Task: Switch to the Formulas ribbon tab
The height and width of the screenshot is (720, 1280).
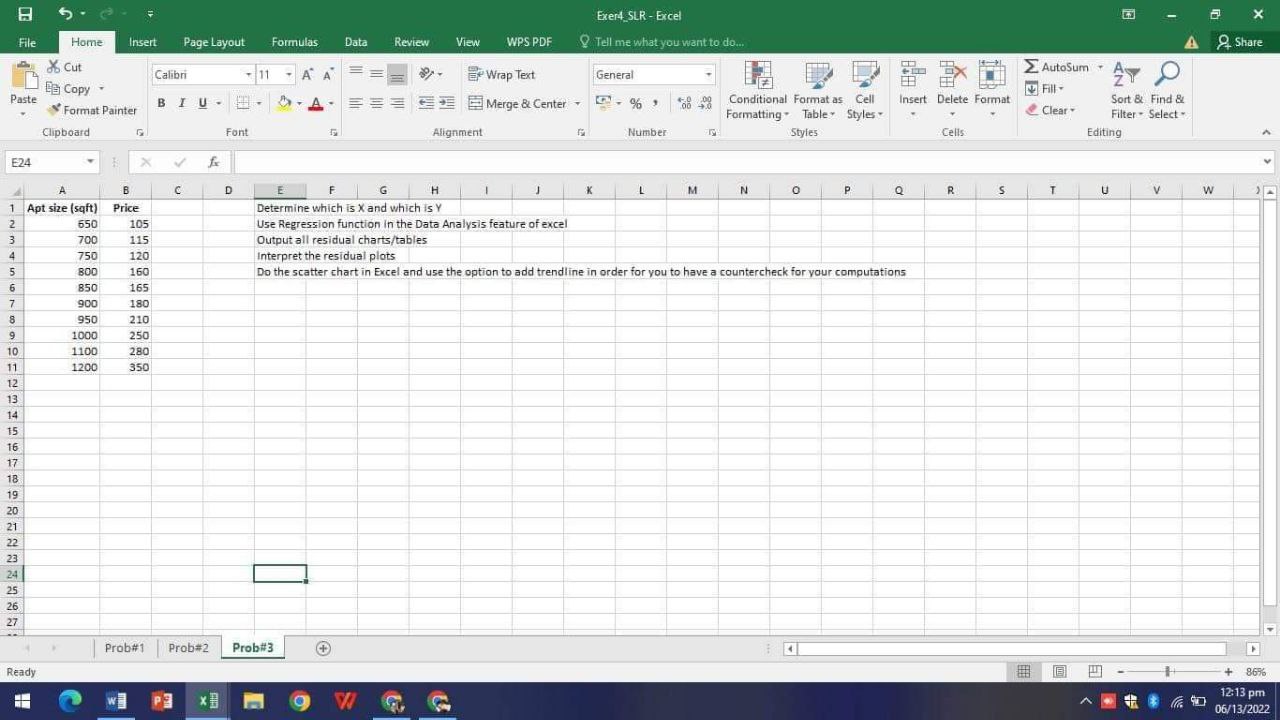Action: (294, 41)
